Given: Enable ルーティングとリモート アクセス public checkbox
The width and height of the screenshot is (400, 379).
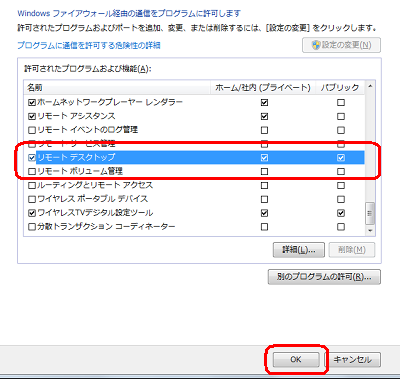Looking at the screenshot, I should click(341, 185).
